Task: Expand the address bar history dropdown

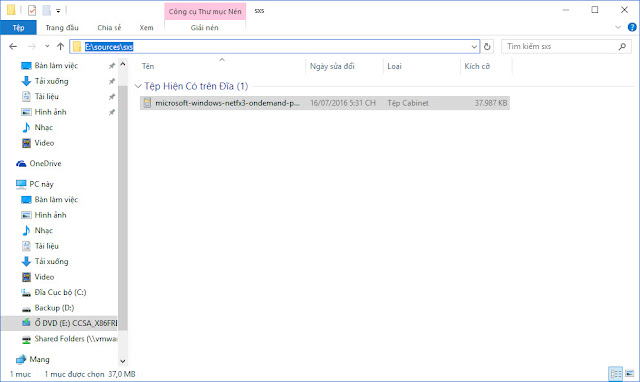Action: click(474, 47)
